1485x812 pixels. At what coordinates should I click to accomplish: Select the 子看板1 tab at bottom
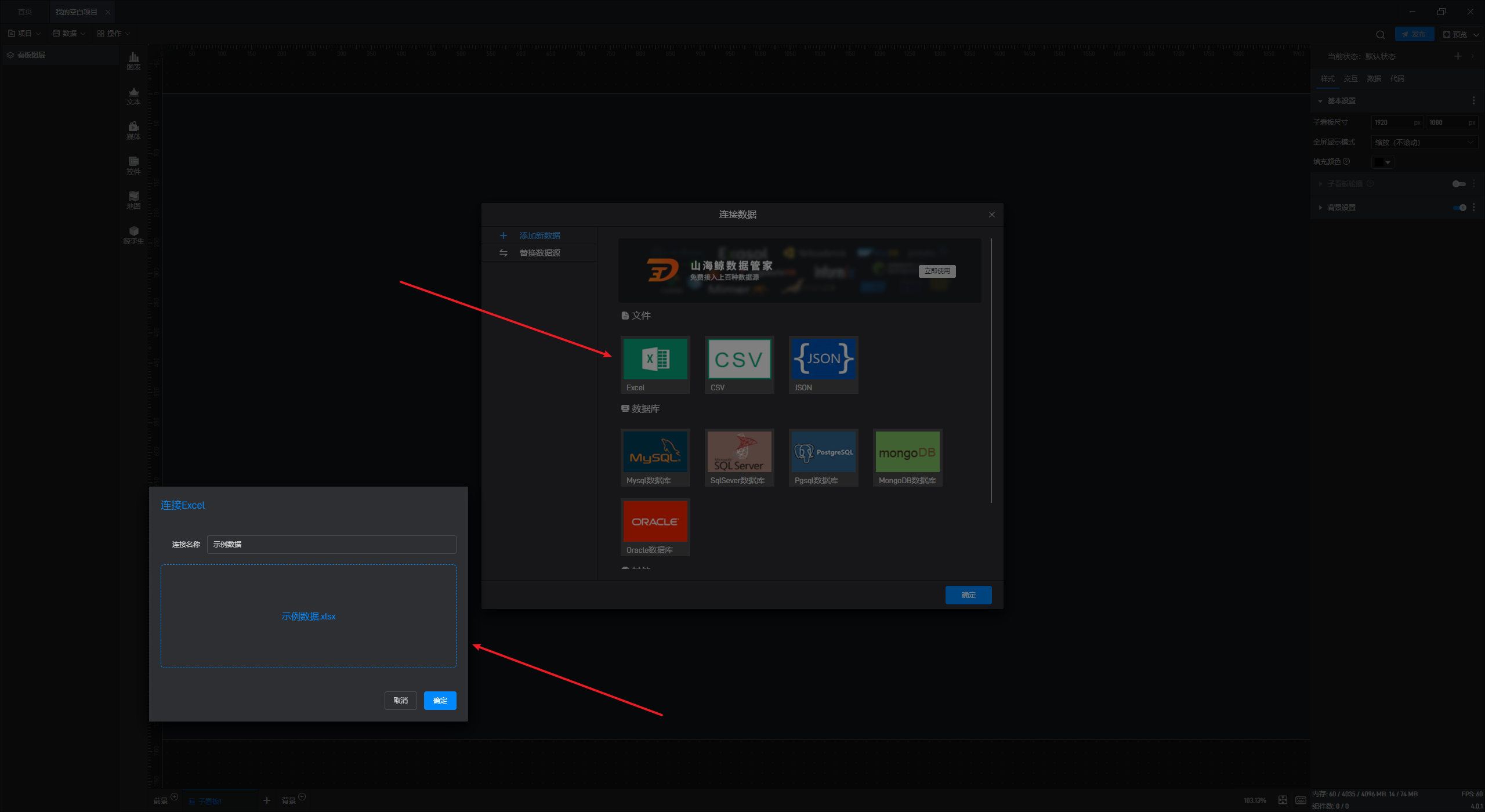(219, 800)
